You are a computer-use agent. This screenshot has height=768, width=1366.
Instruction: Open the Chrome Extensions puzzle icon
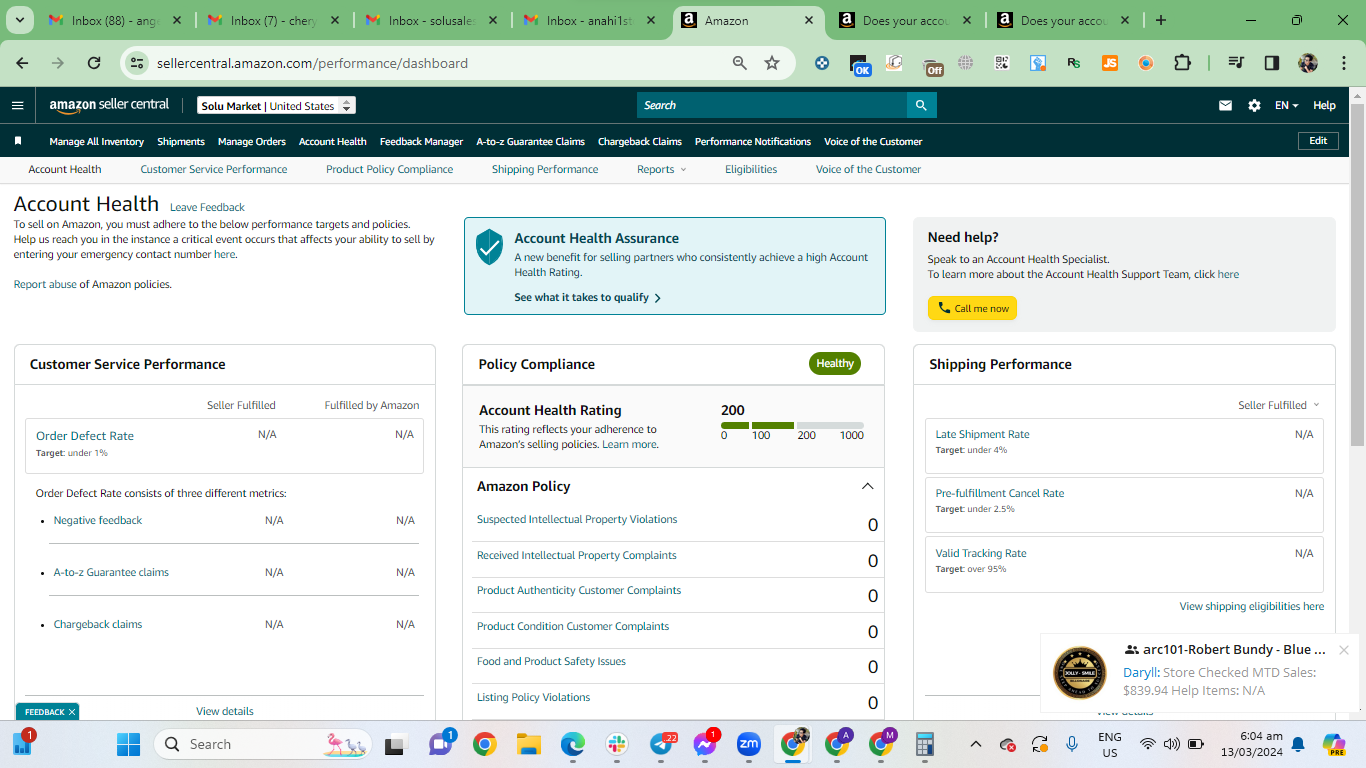1182,63
